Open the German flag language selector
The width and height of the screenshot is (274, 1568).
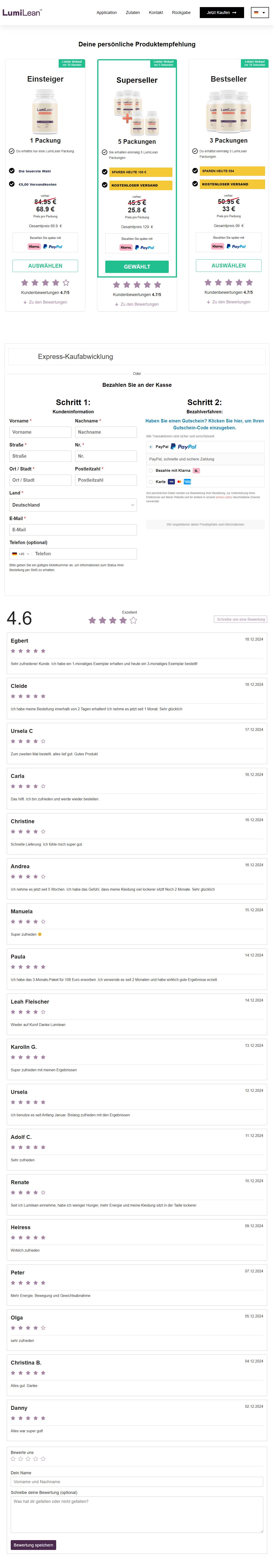(259, 12)
